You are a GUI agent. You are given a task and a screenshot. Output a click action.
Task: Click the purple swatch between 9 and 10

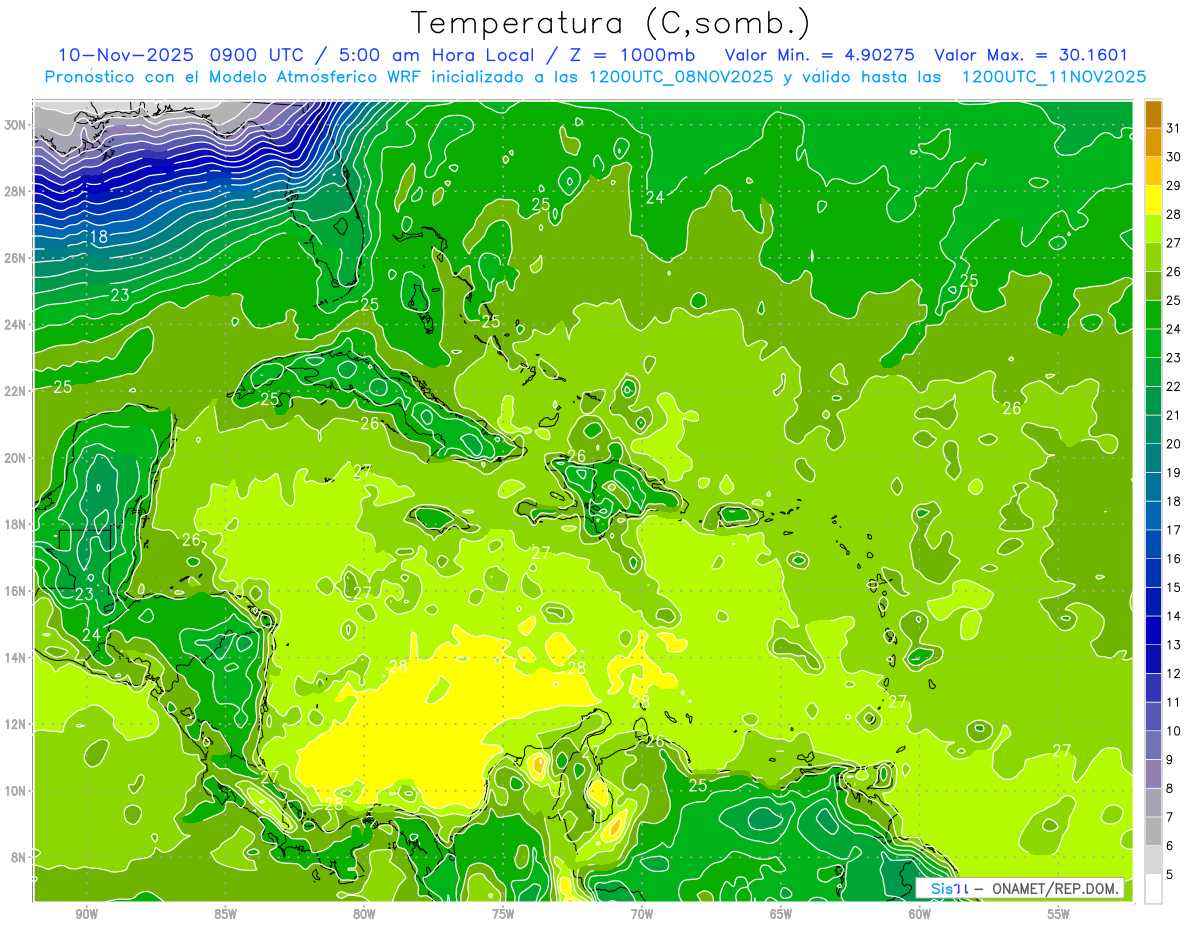[x=1153, y=745]
